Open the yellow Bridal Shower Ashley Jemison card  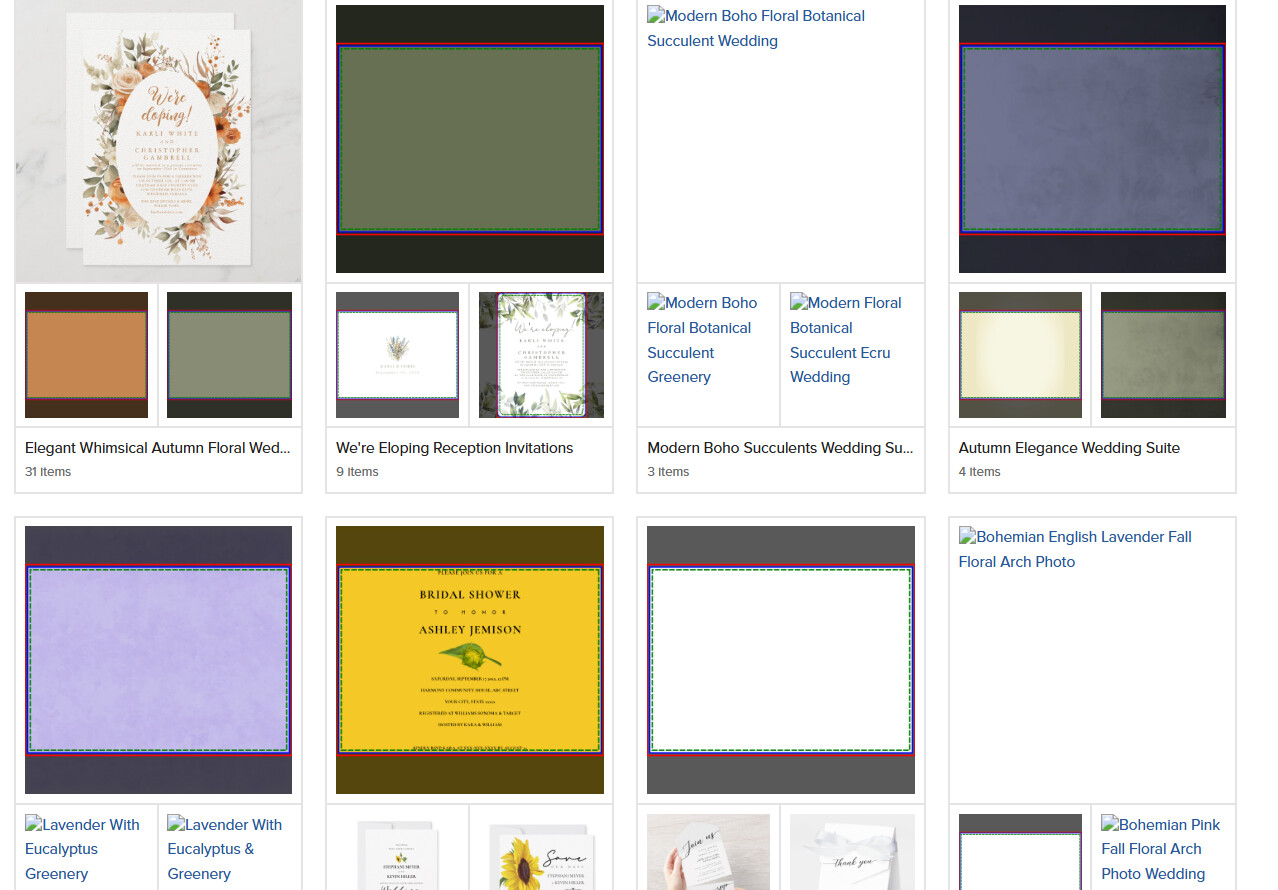470,660
